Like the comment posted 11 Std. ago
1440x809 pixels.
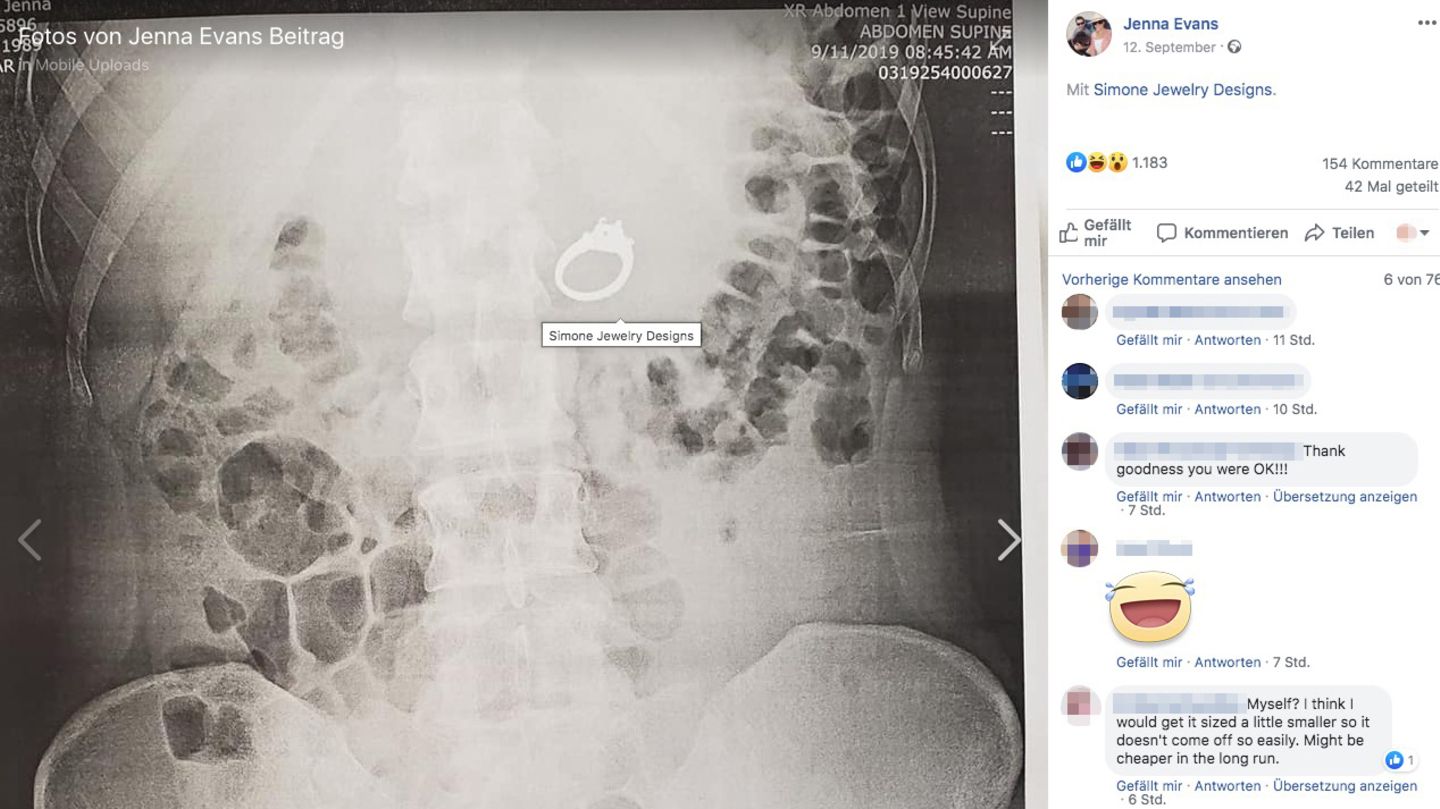[x=1149, y=340]
